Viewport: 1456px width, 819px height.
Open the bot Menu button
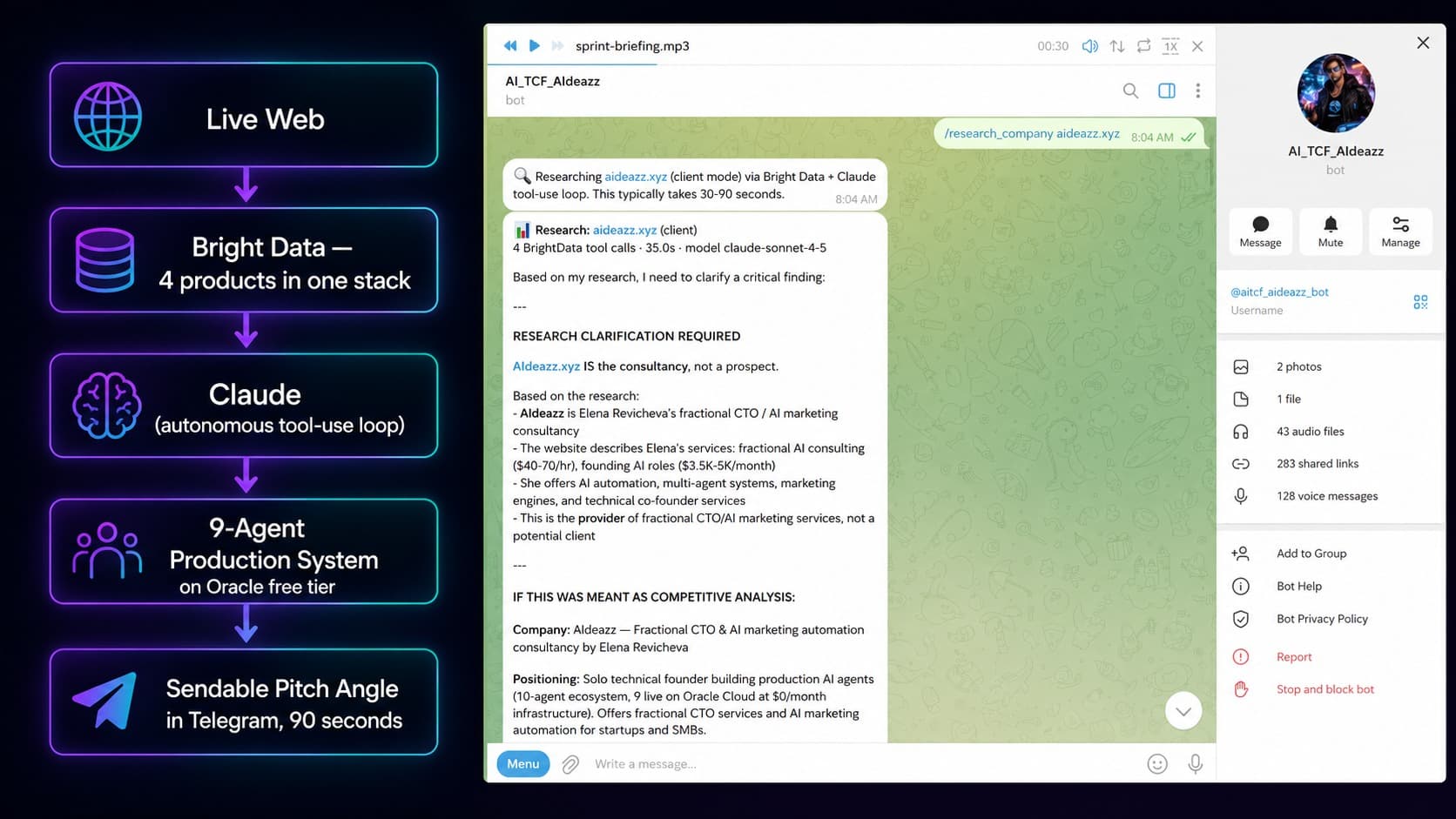pos(523,763)
